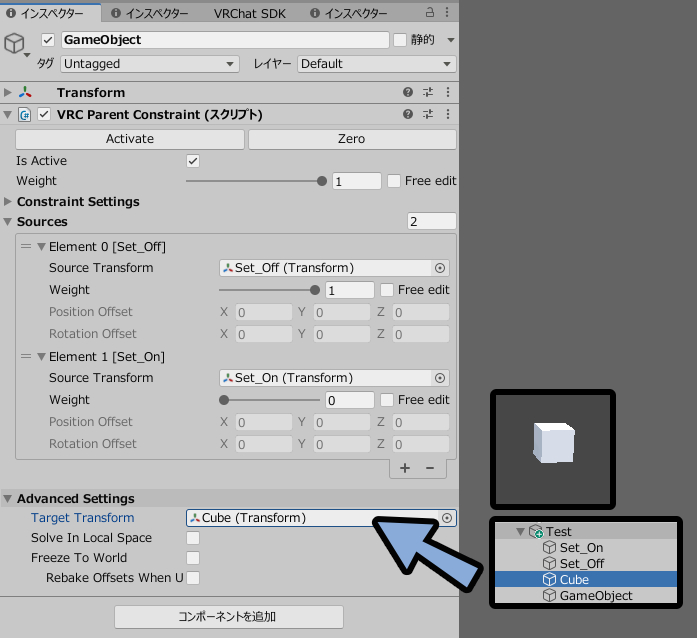Click the Zero button
This screenshot has width=697, height=638.
pos(352,139)
